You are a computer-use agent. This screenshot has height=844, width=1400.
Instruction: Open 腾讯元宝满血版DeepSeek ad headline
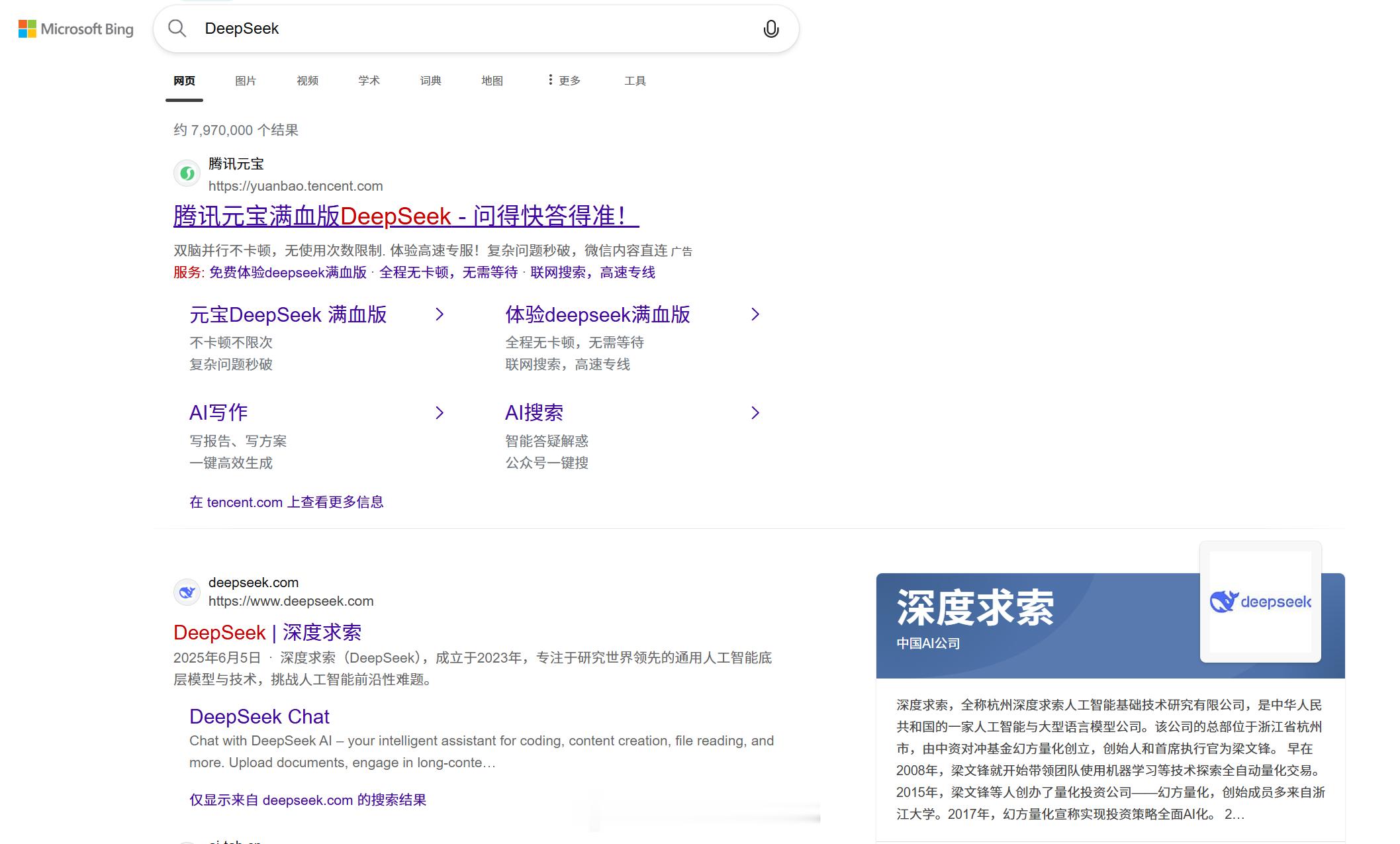point(406,216)
